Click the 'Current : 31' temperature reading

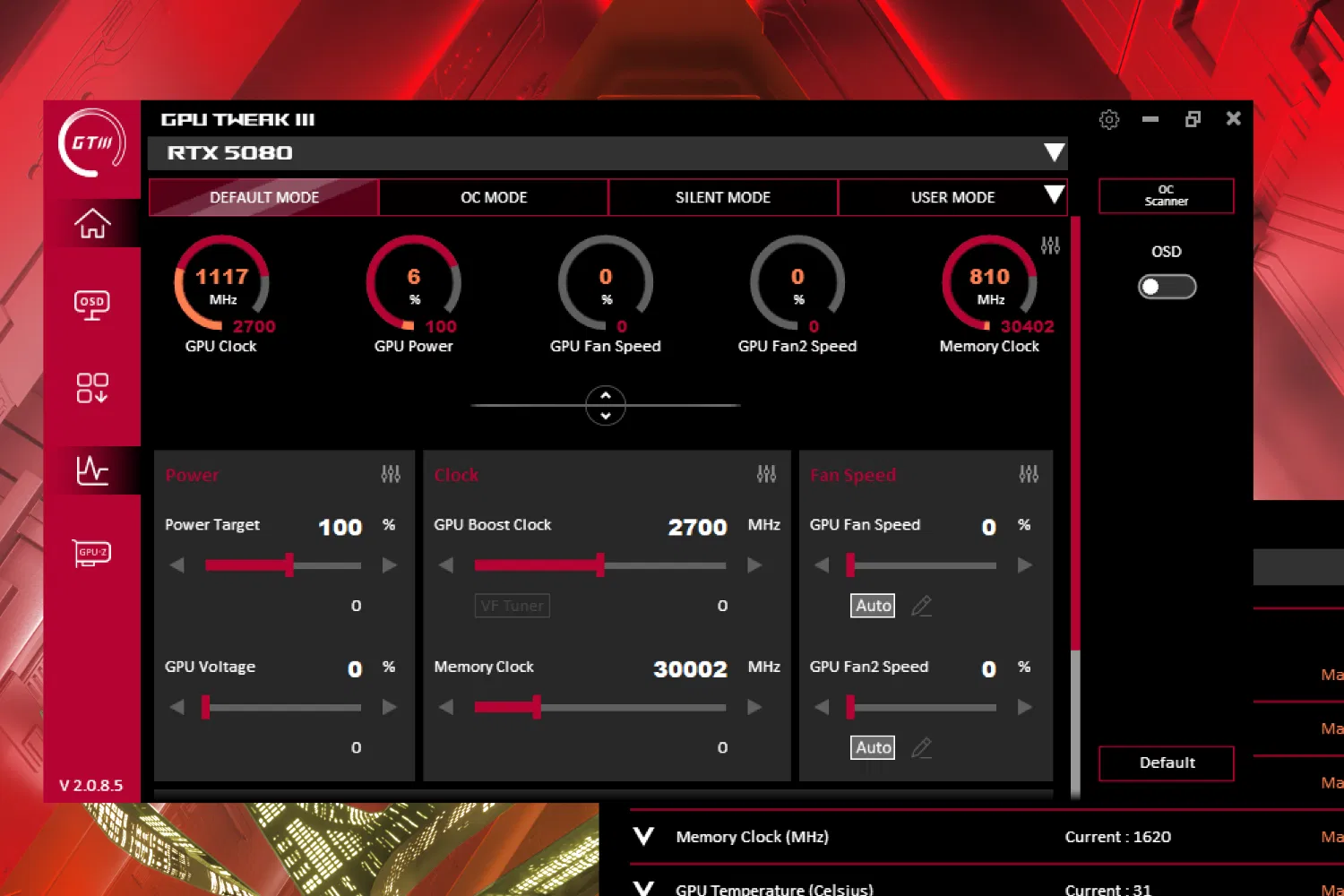pos(1107,890)
